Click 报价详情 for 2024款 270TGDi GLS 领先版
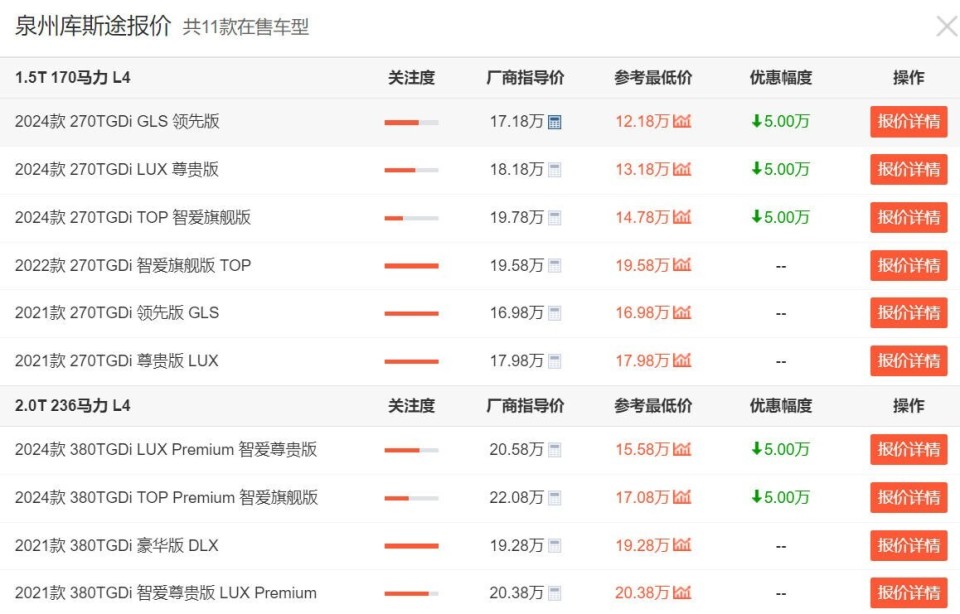Image resolution: width=960 pixels, height=614 pixels. point(908,122)
